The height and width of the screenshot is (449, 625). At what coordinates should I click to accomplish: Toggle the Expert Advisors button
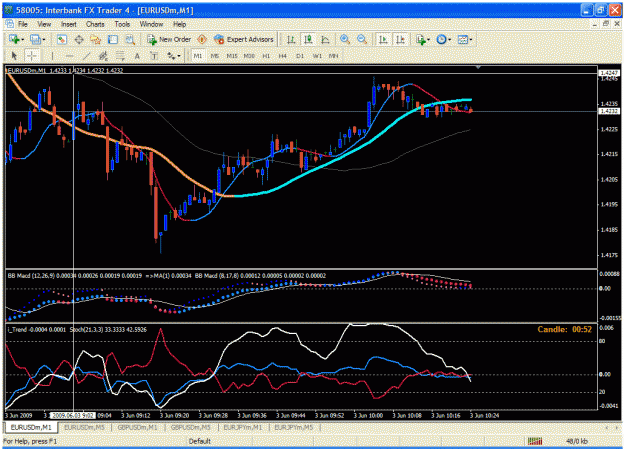244,39
